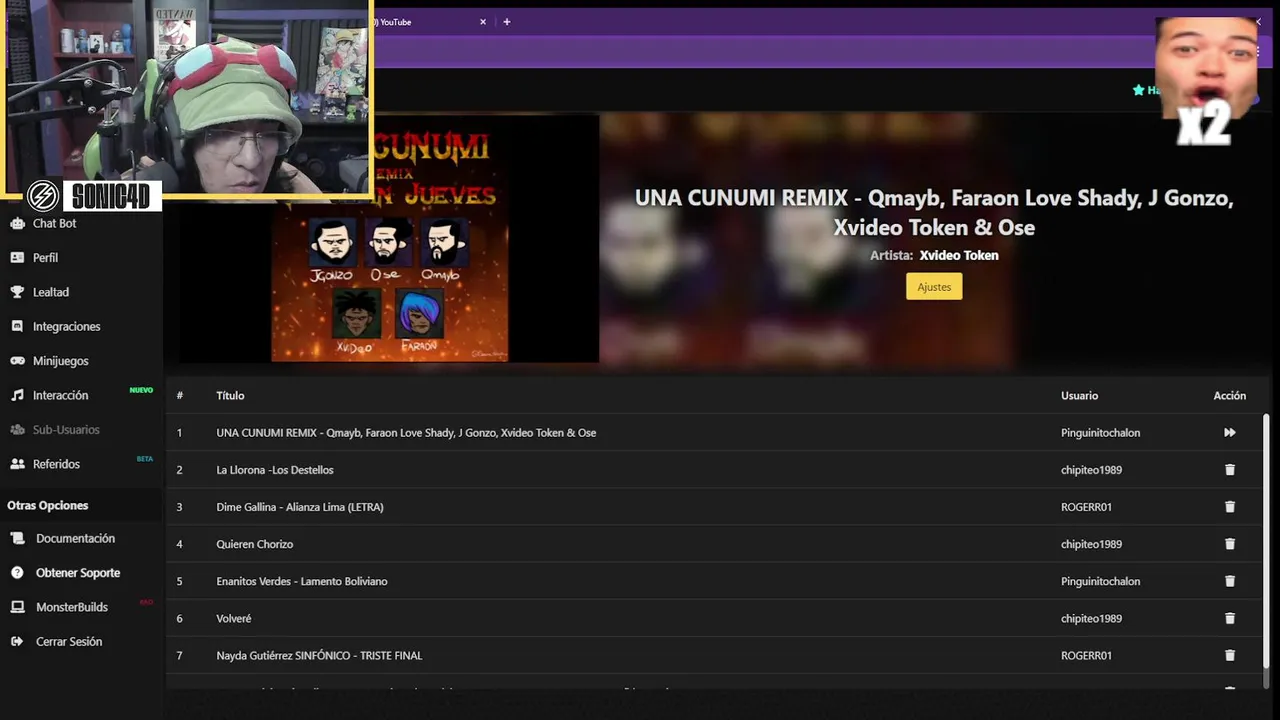Click user Pinguinitochalon in row 1
This screenshot has width=1280, height=720.
[x=1100, y=433]
